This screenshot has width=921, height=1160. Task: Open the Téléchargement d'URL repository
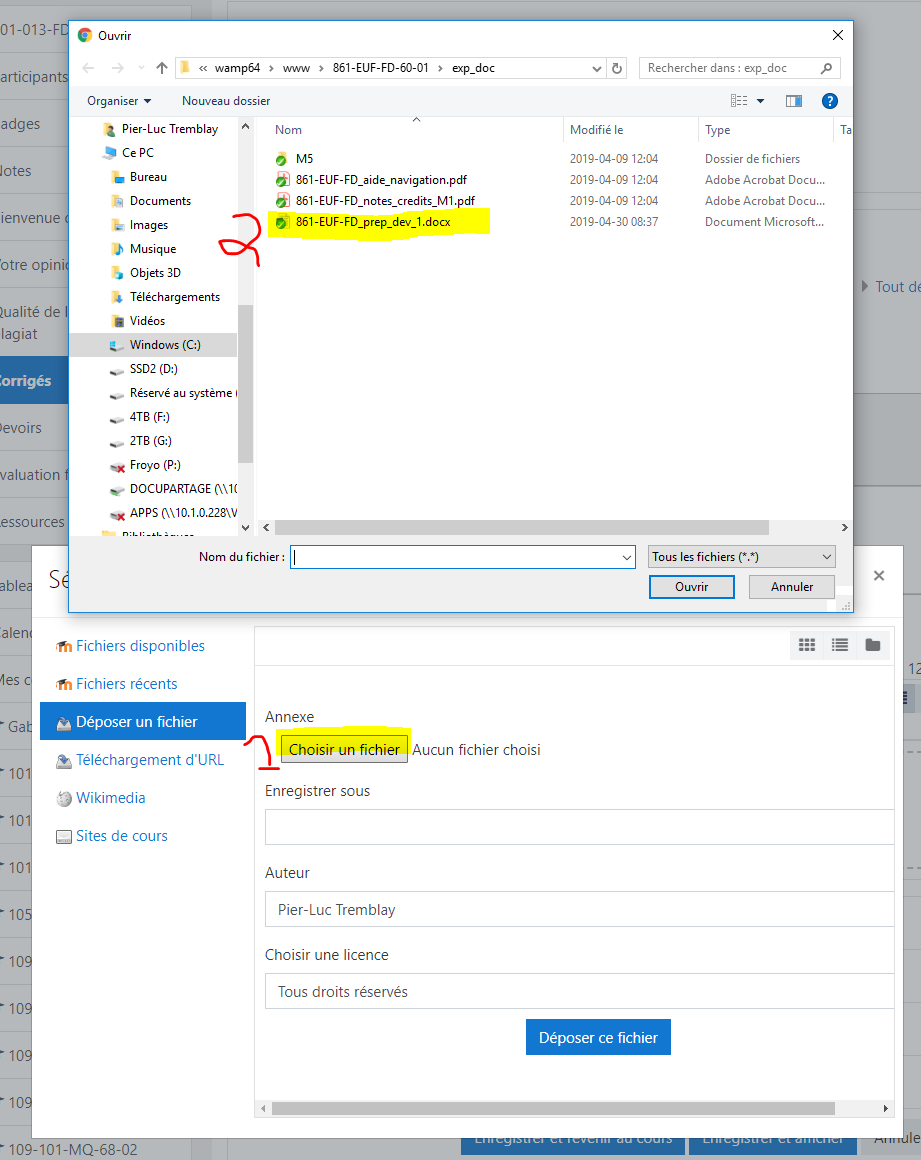tap(149, 760)
